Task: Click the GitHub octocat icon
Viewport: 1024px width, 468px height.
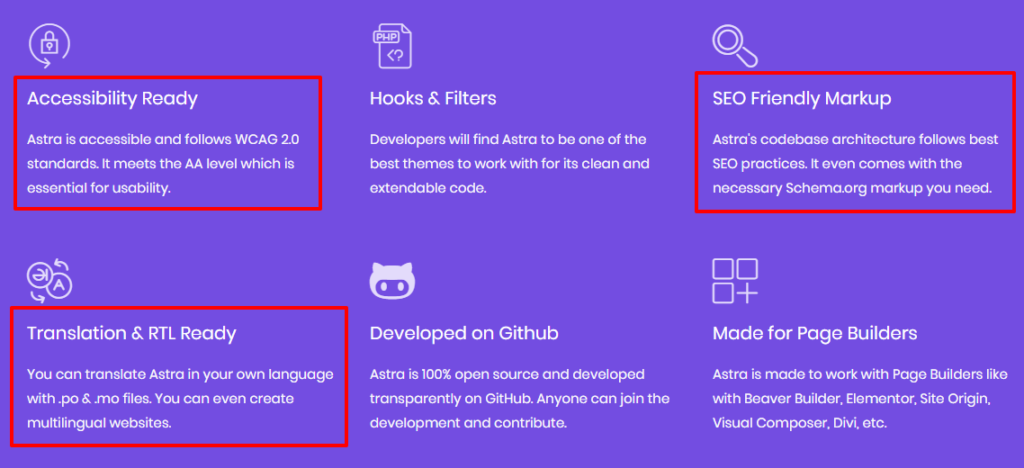Action: pyautogui.click(x=392, y=281)
